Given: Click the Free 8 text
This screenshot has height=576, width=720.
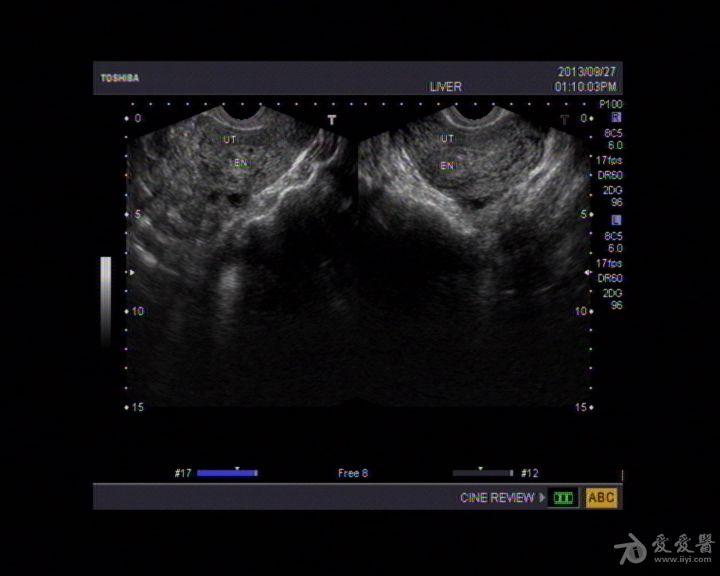Looking at the screenshot, I should click(353, 473).
